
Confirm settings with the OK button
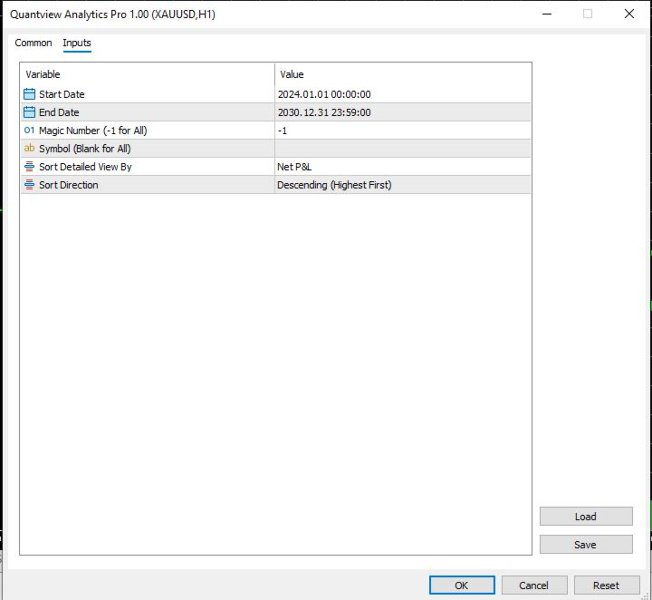[x=462, y=585]
